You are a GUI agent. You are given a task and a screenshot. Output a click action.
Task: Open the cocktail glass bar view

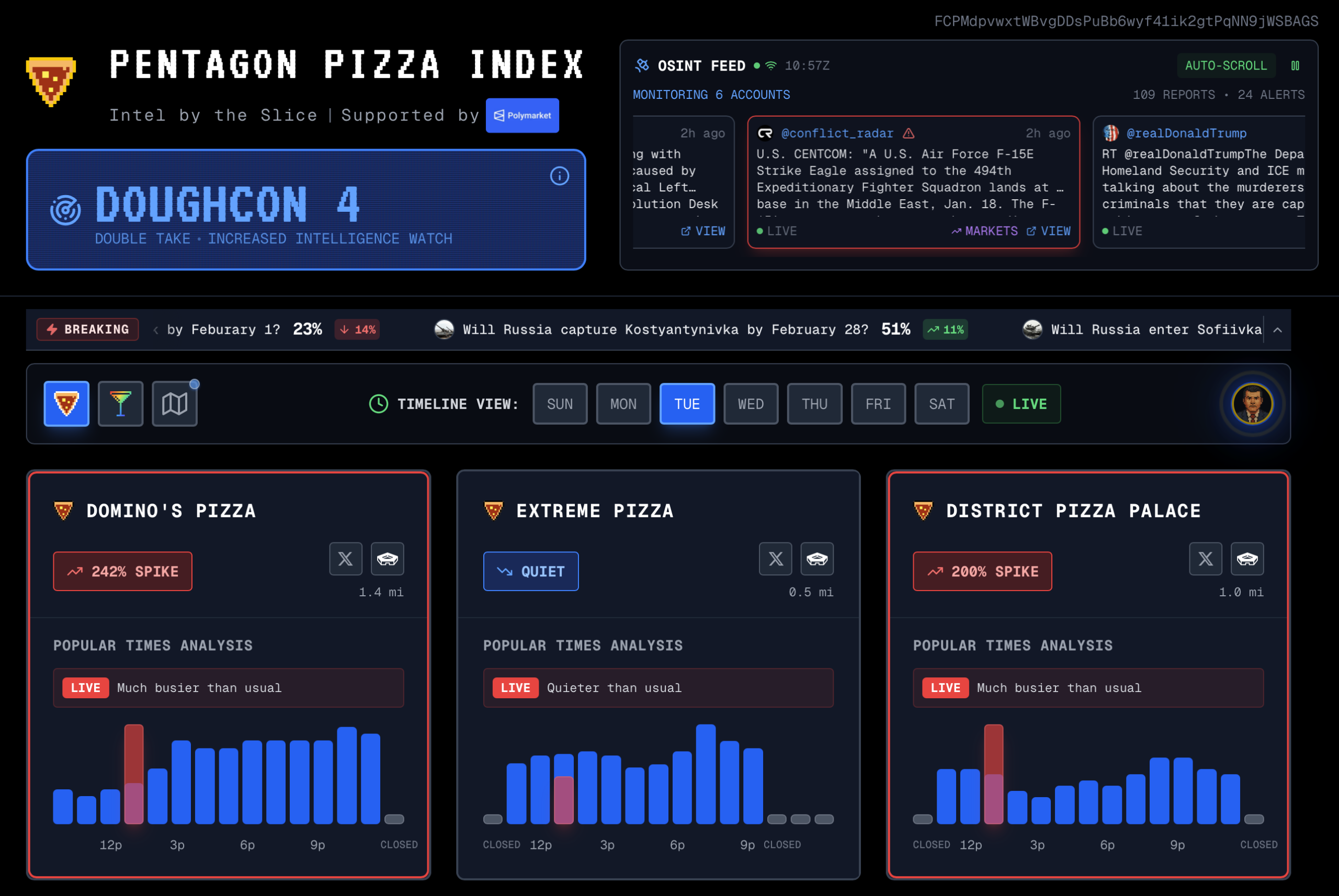pos(120,403)
